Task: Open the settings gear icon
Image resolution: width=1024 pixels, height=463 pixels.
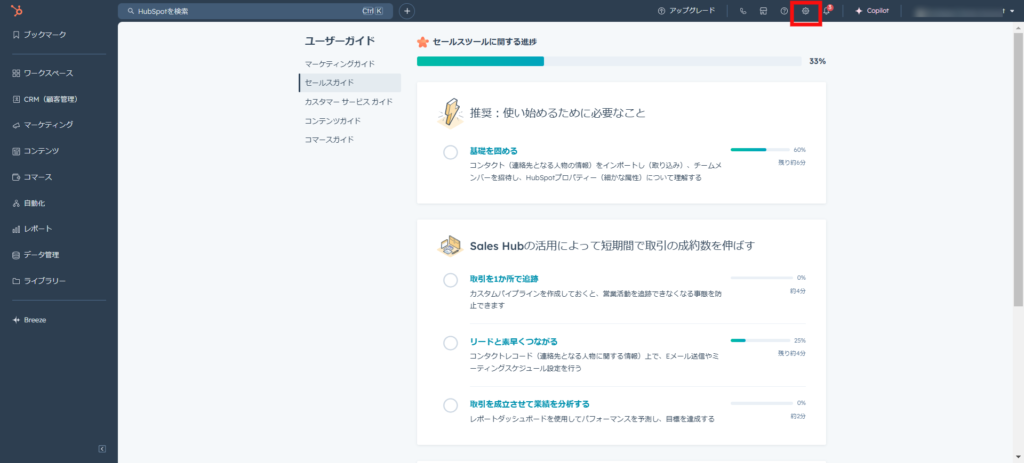Action: 805,11
